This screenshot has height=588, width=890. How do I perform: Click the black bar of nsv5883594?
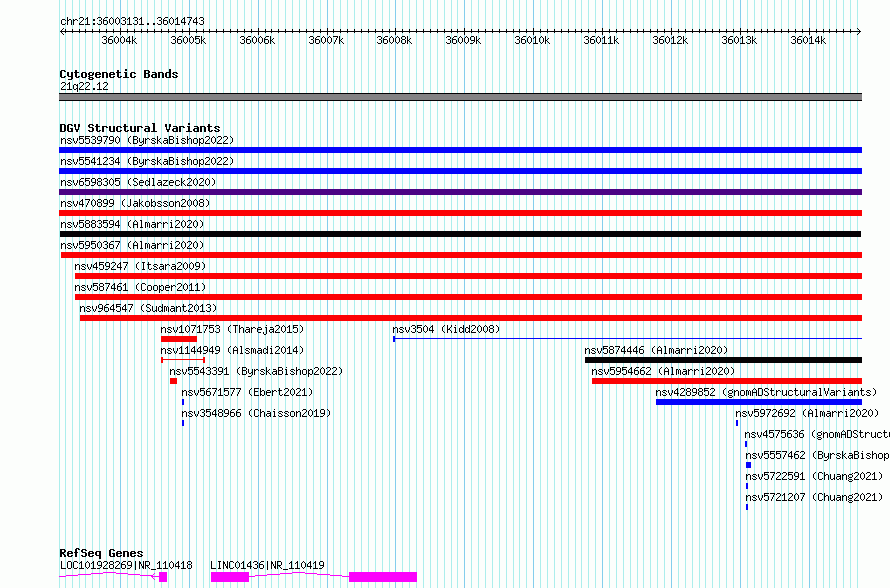pos(460,234)
